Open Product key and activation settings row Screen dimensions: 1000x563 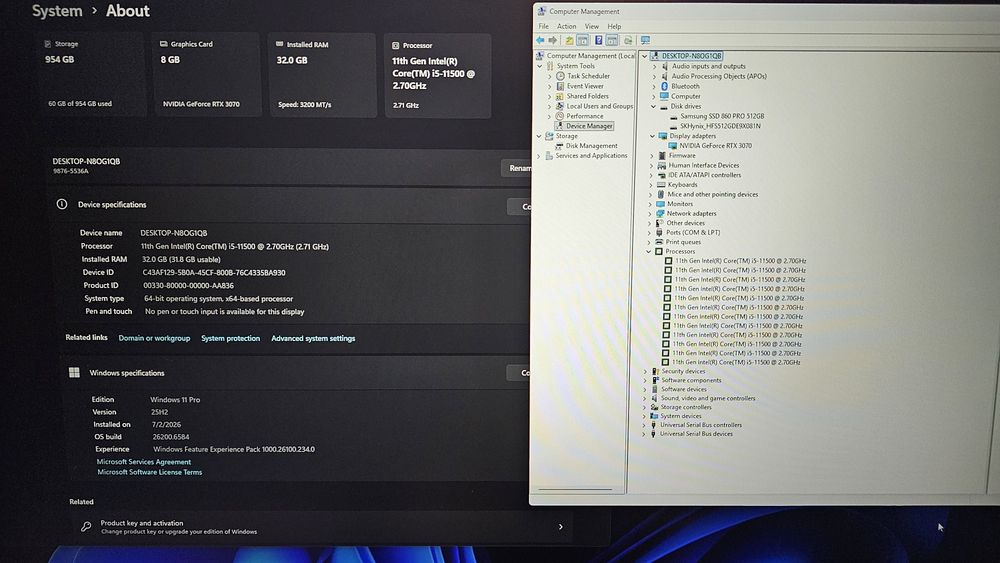322,527
